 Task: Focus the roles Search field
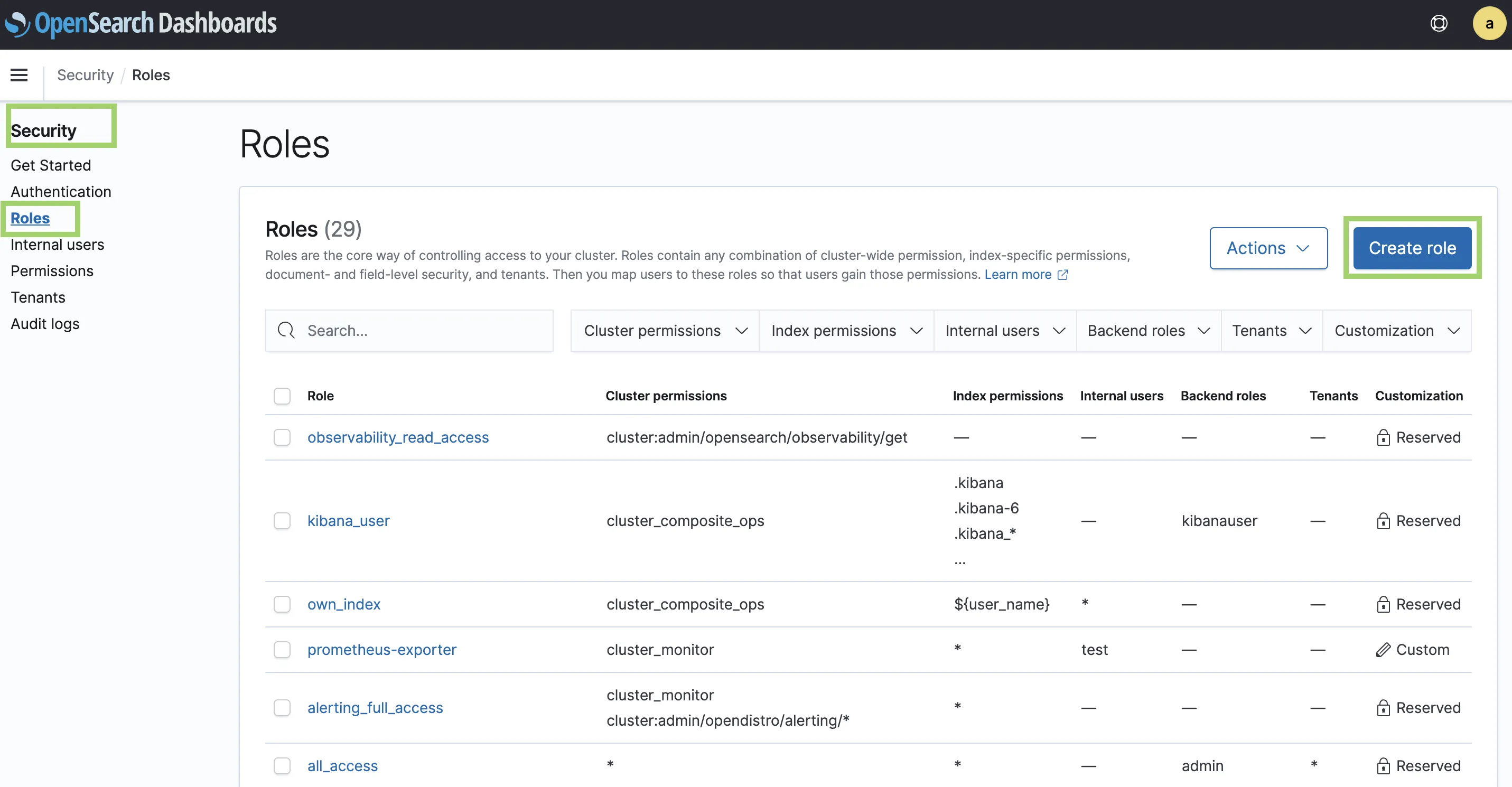pos(423,331)
